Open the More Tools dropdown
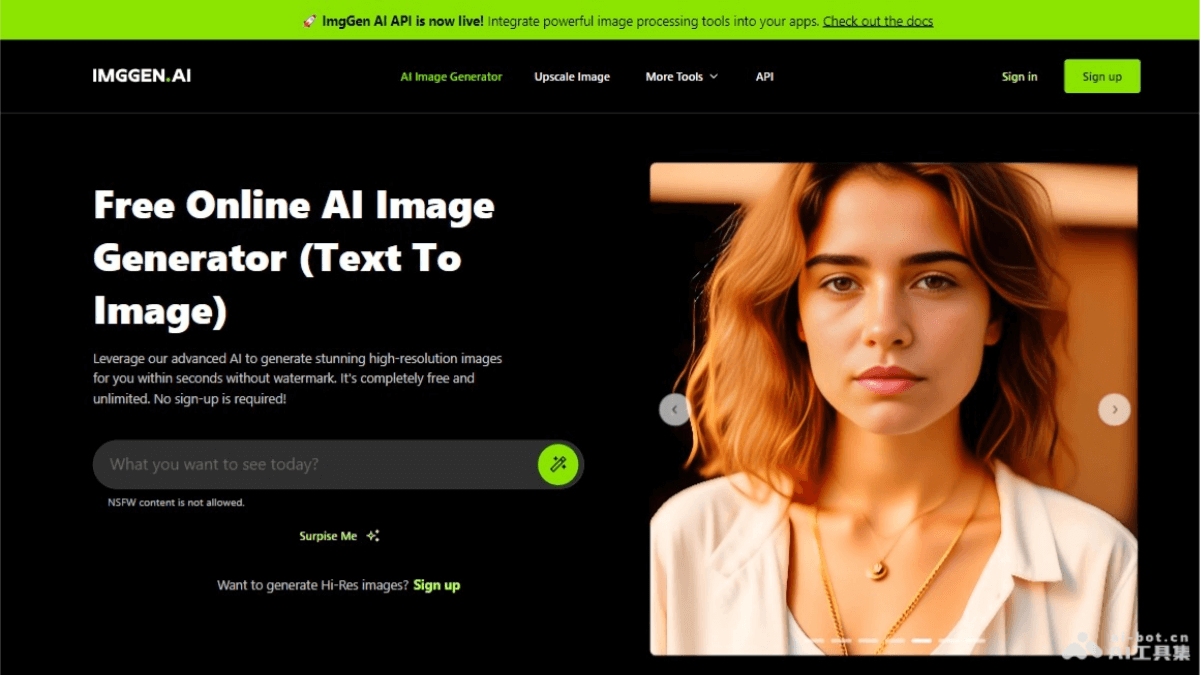 [681, 75]
